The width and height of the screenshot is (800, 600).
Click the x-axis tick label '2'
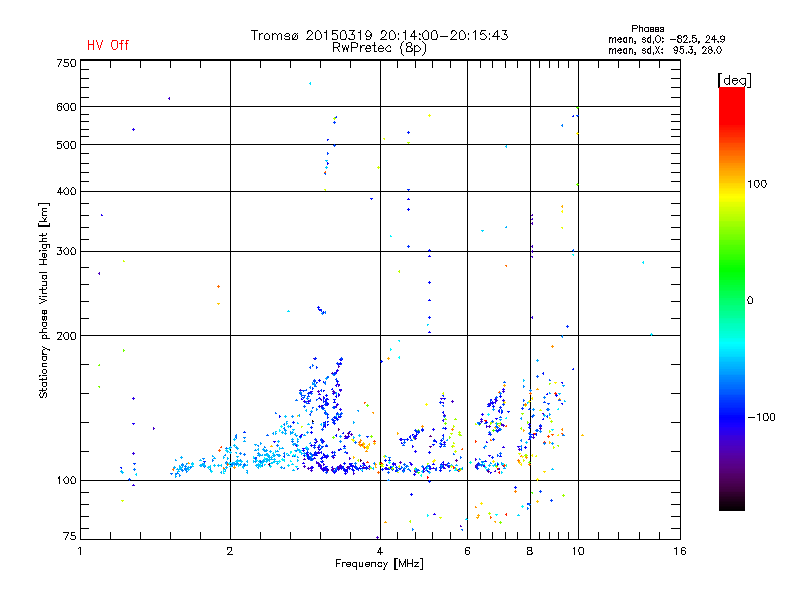click(230, 551)
